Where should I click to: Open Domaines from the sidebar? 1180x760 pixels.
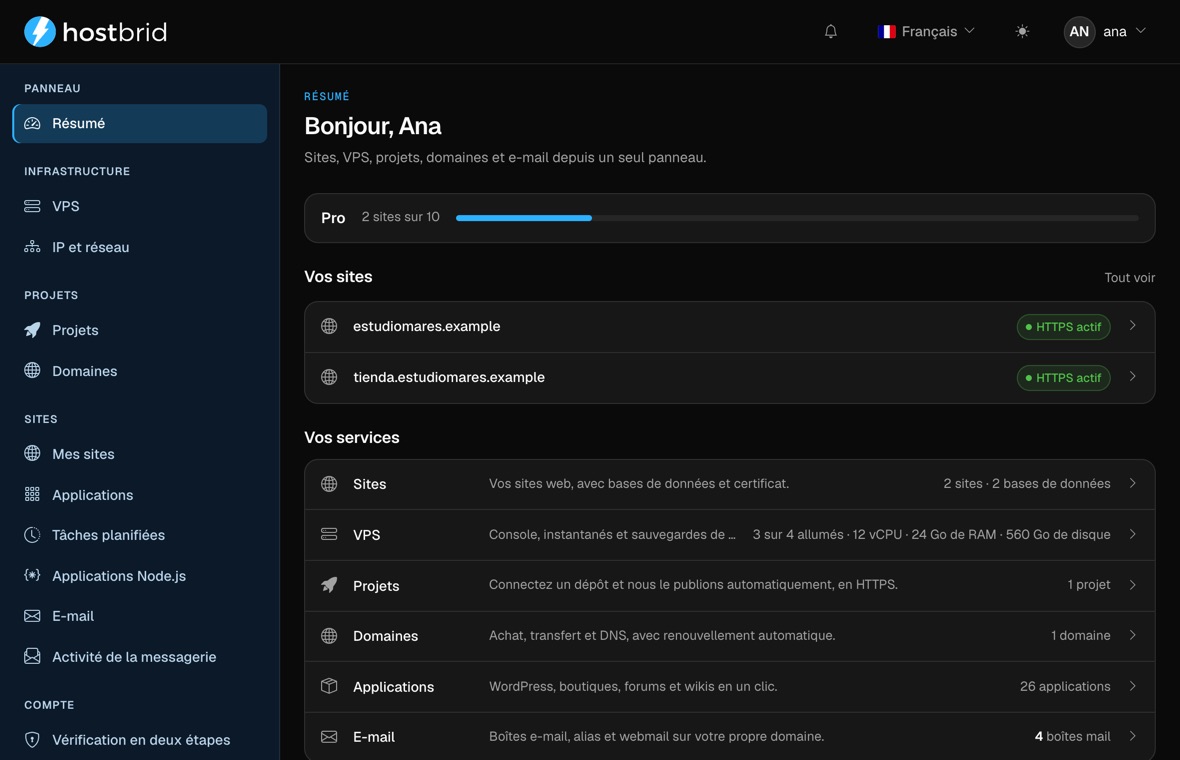coord(140,370)
